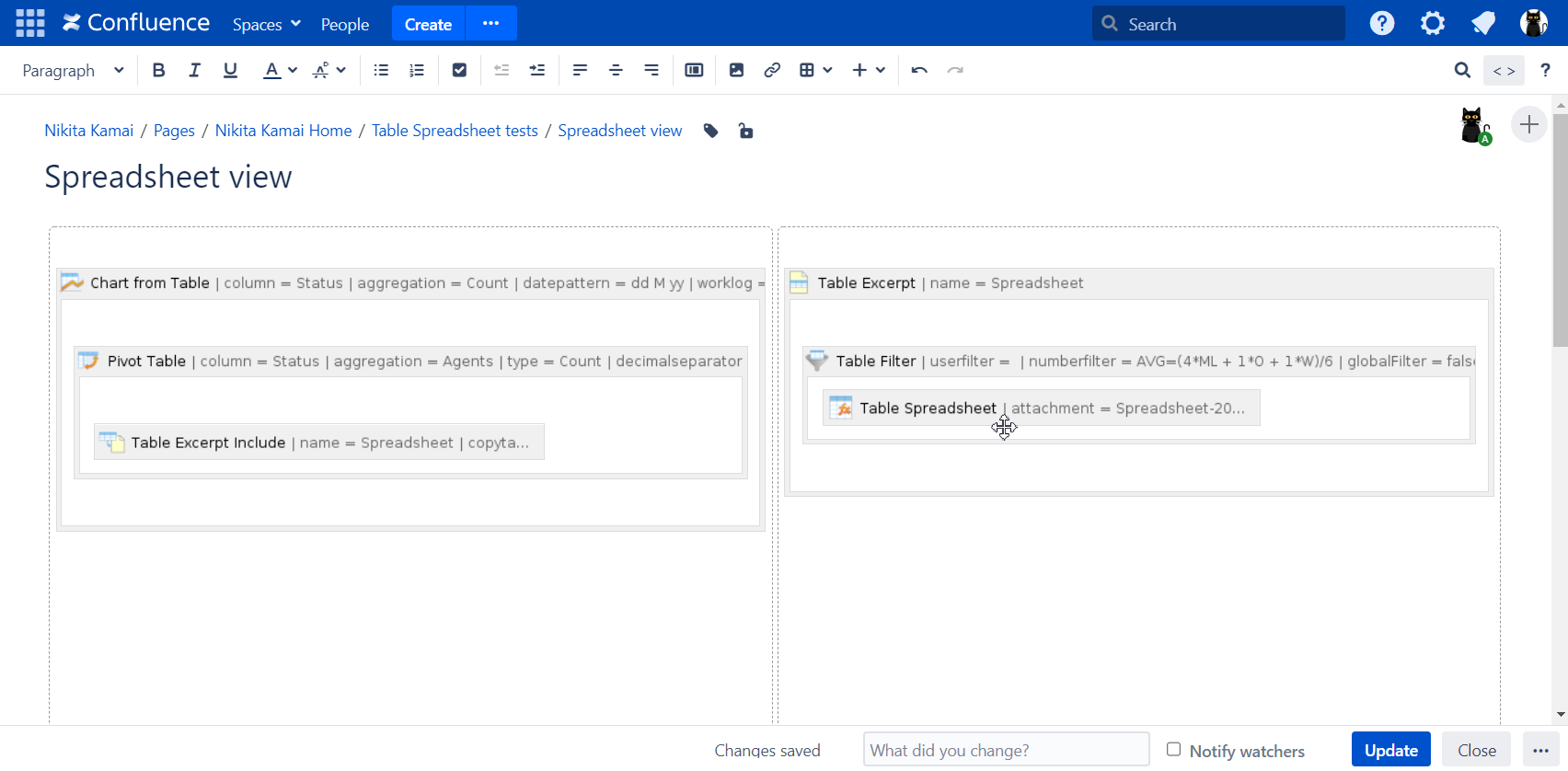Image resolution: width=1568 pixels, height=771 pixels.
Task: Open the page labels tag icon
Action: [710, 132]
